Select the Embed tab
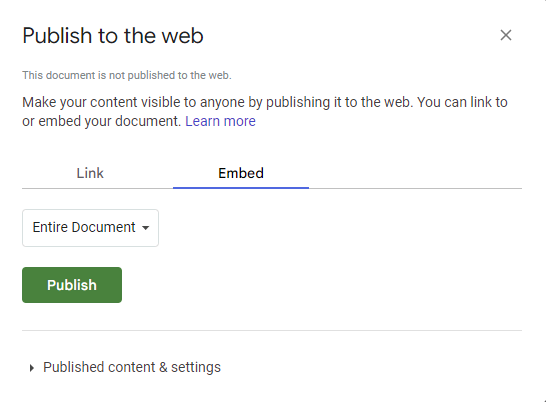Screen dimensions: 546x402 click(x=241, y=173)
